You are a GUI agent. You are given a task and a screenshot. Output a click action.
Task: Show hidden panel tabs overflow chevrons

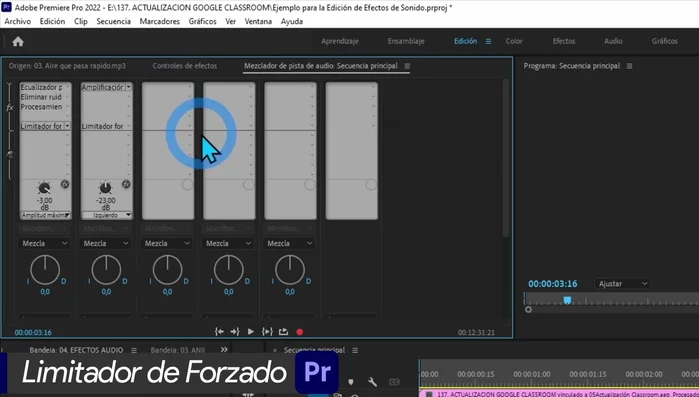224,350
